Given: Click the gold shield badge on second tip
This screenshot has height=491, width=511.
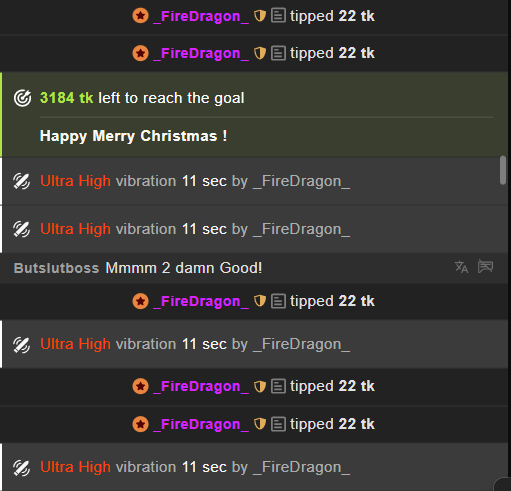Looking at the screenshot, I should pyautogui.click(x=260, y=53).
